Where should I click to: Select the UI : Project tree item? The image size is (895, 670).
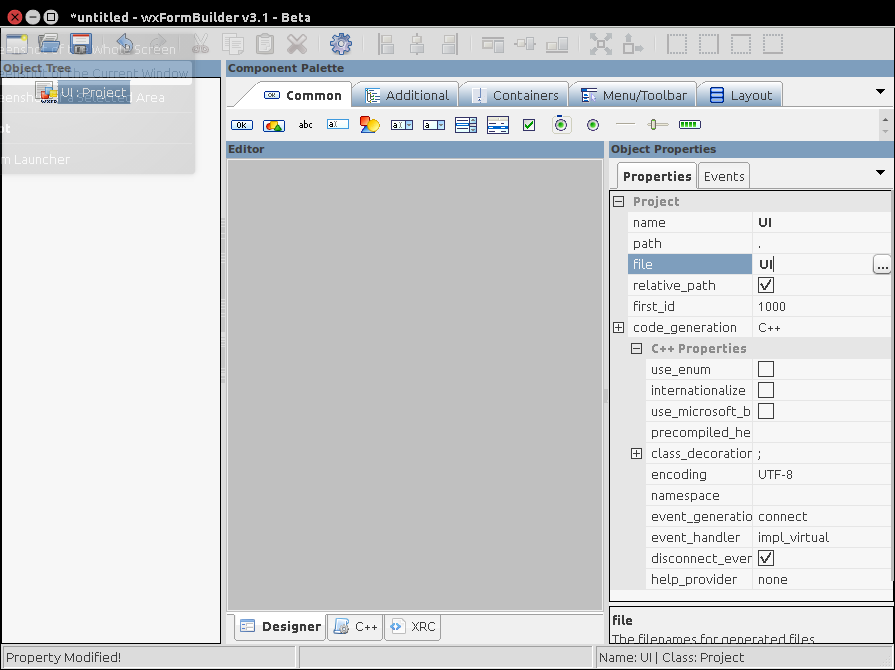coord(93,92)
